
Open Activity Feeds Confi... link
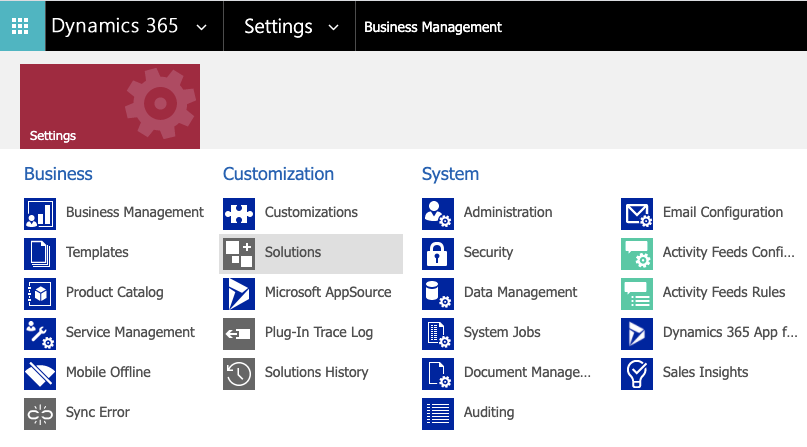tap(729, 252)
